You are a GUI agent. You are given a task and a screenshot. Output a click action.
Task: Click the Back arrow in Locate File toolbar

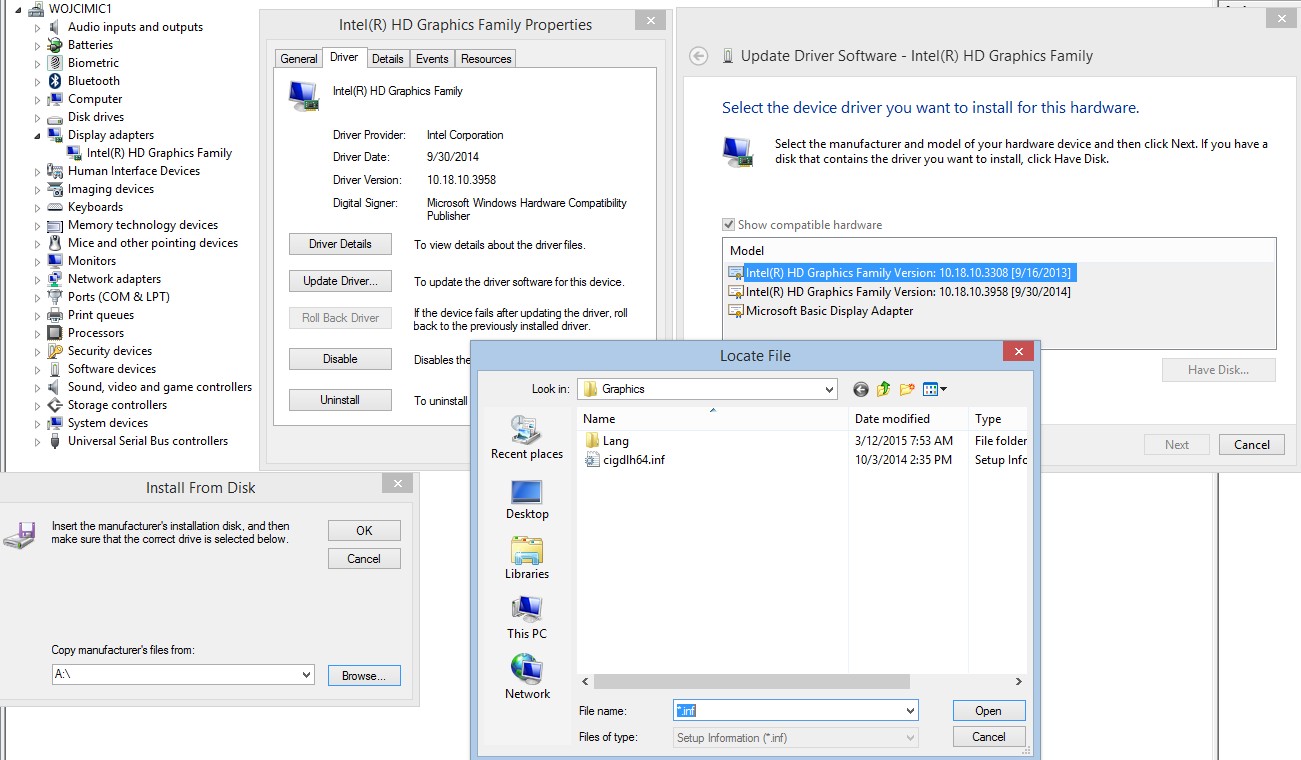(860, 389)
